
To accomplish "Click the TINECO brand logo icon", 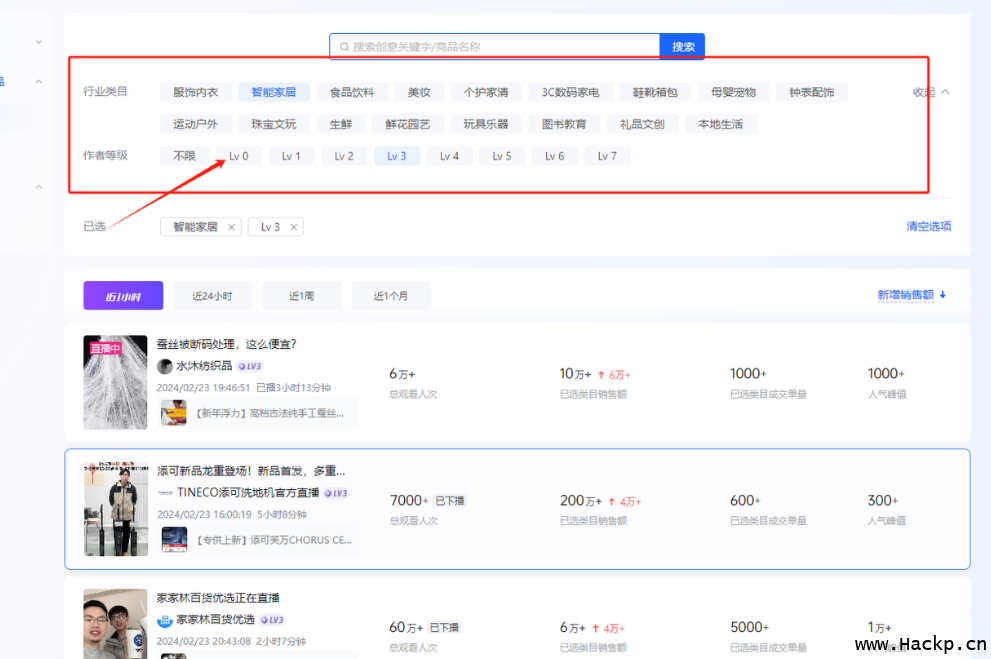I will coord(165,493).
